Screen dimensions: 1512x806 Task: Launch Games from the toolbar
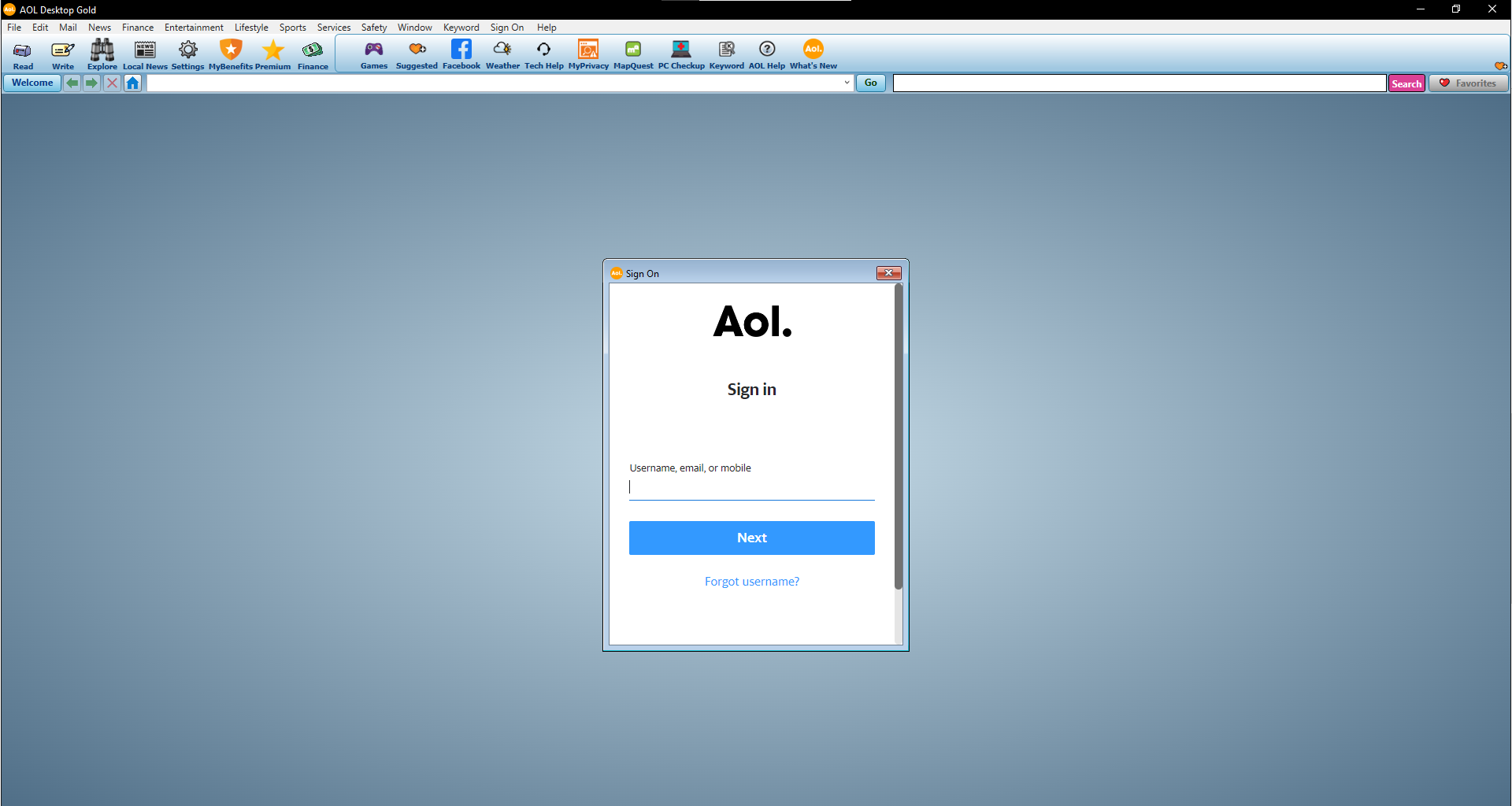(374, 54)
